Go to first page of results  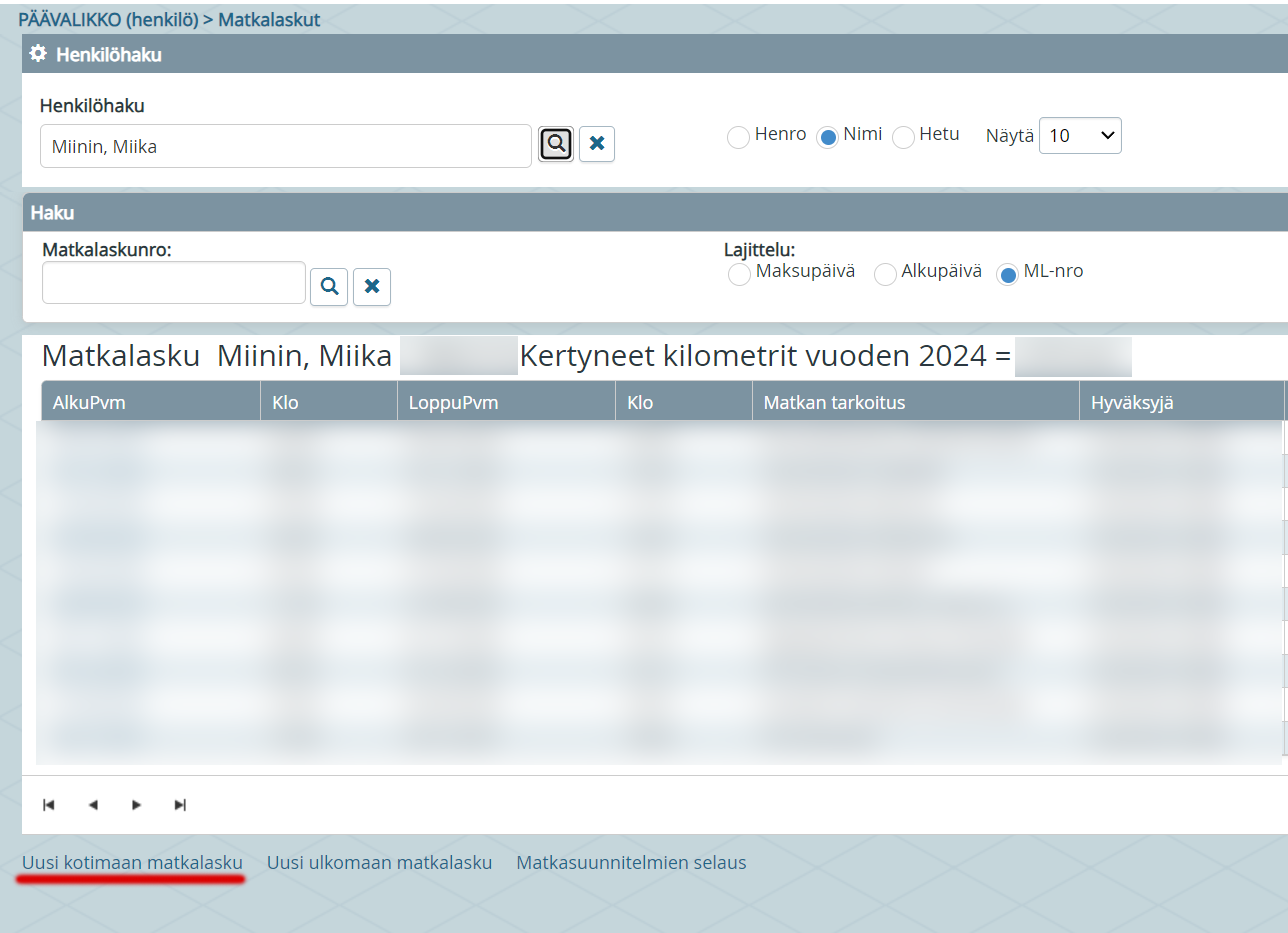pos(49,805)
